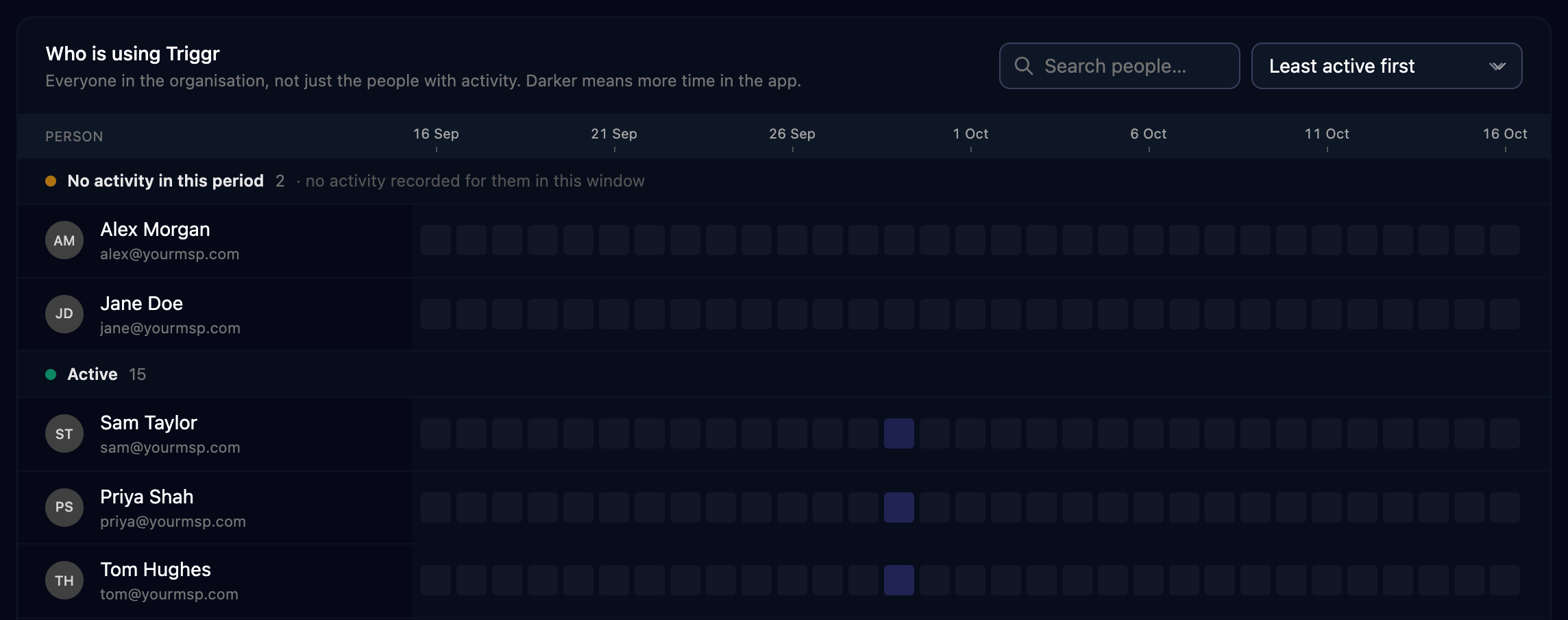Screen dimensions: 1568x620
Task: Click Tom Hughes's highlighted activity cell
Action: (899, 580)
